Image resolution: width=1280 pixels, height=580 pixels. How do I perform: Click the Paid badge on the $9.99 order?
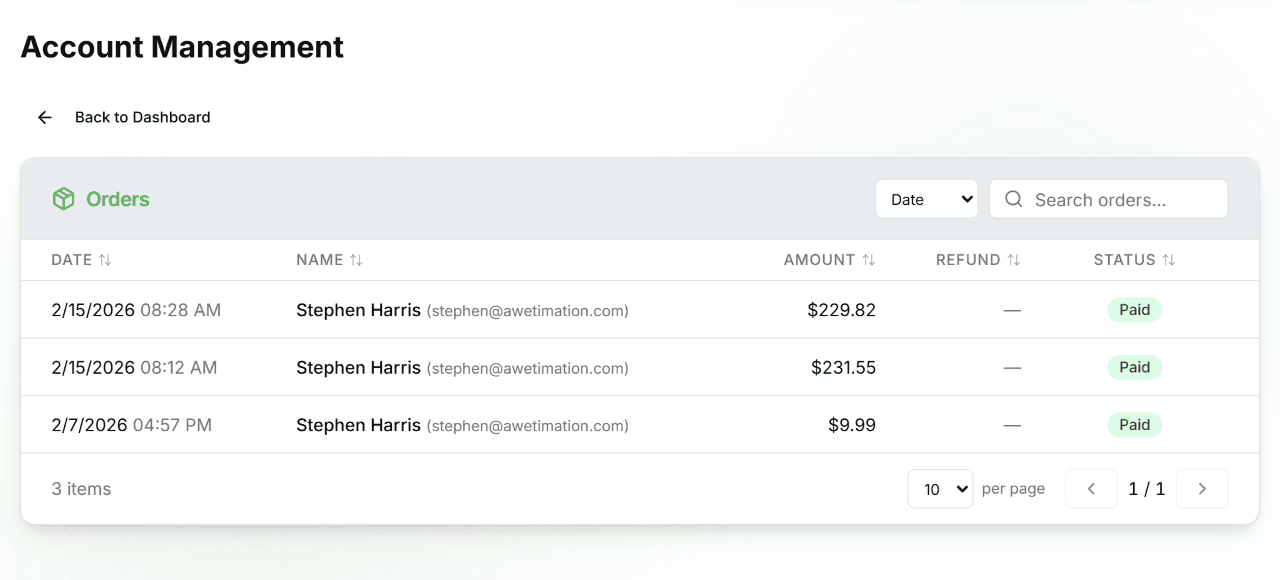click(x=1134, y=424)
